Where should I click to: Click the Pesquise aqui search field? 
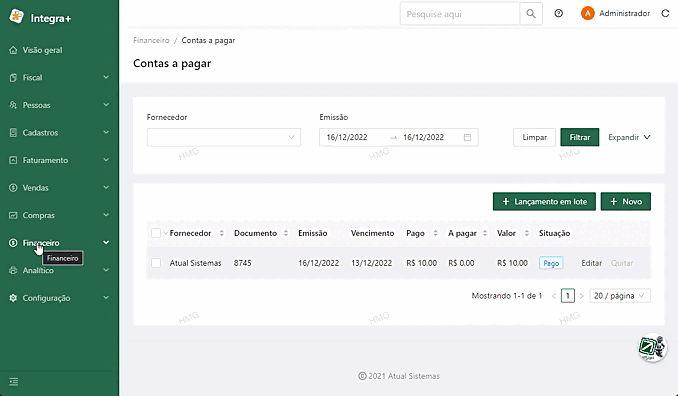pos(460,14)
